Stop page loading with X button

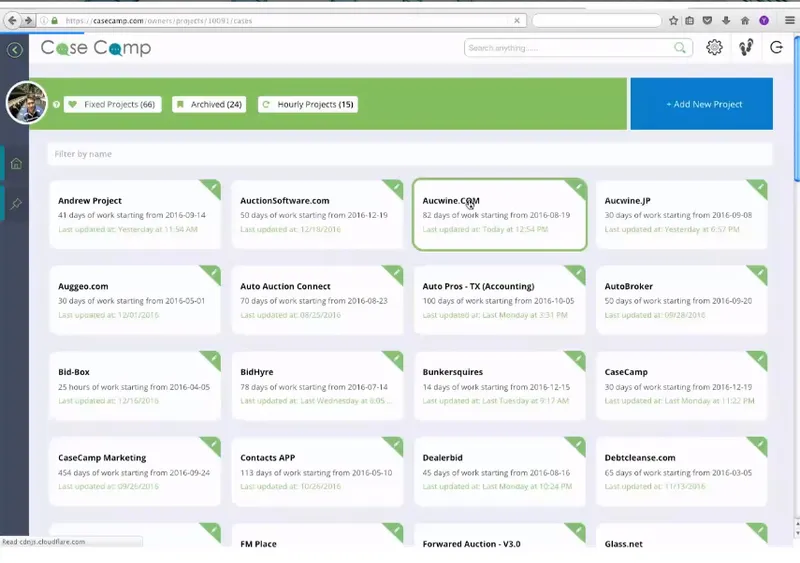[x=517, y=20]
